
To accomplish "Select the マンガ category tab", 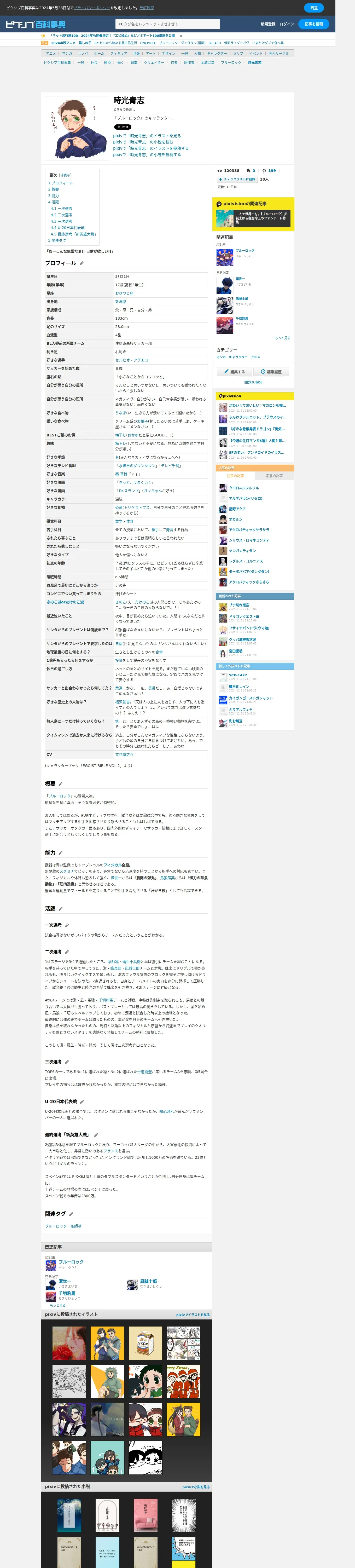I will tap(67, 54).
